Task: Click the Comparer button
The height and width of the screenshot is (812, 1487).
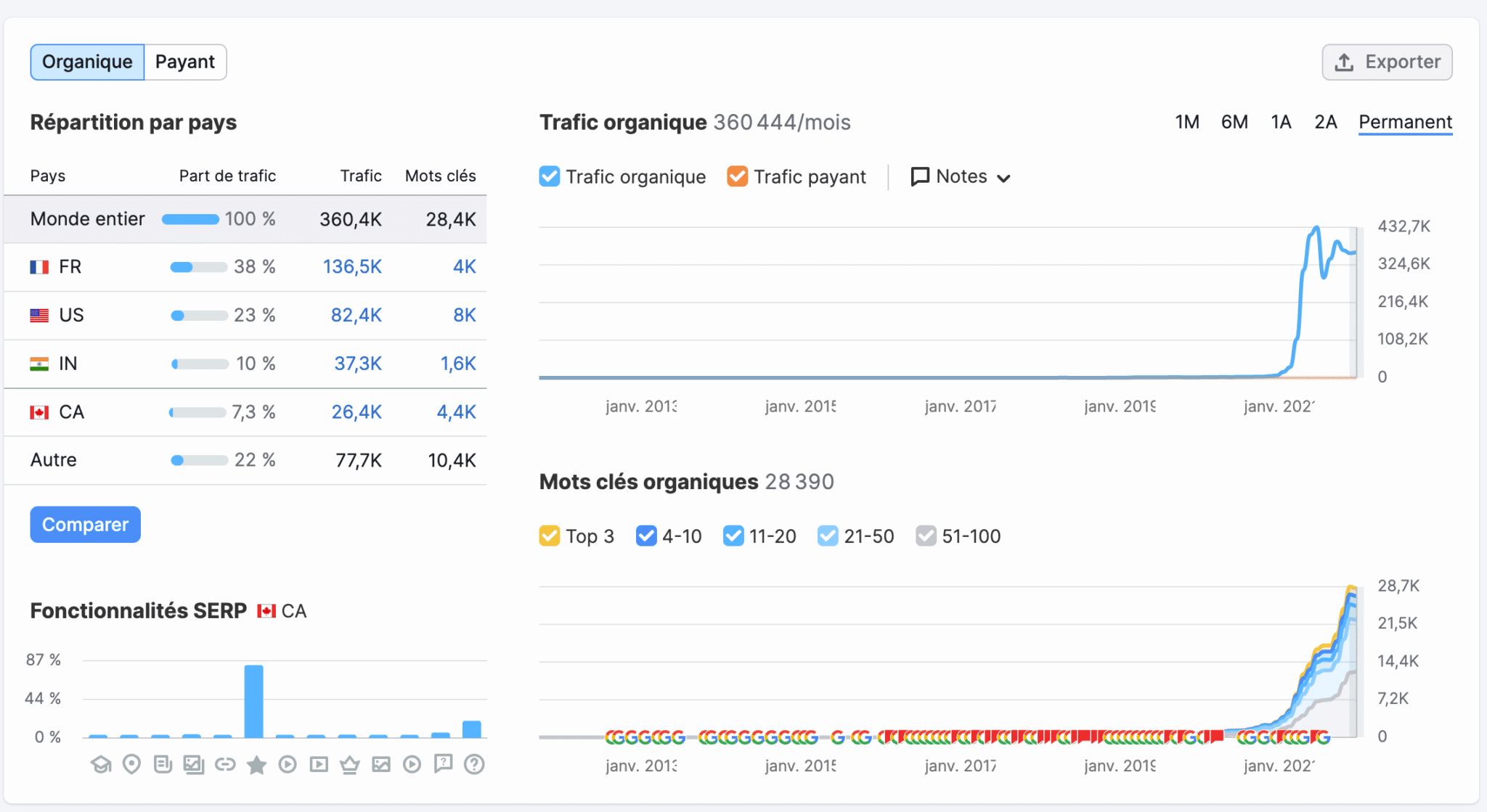Action: pyautogui.click(x=85, y=524)
